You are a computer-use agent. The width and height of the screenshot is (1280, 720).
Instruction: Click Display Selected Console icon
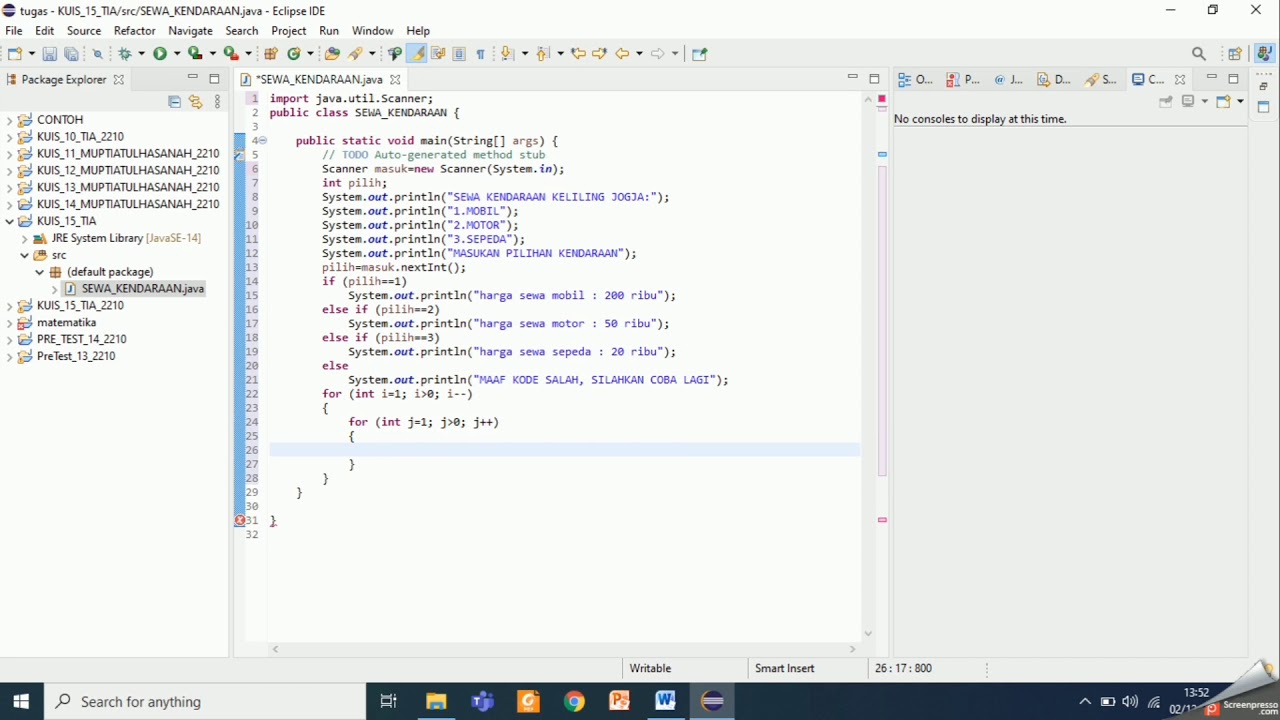pyautogui.click(x=1189, y=101)
